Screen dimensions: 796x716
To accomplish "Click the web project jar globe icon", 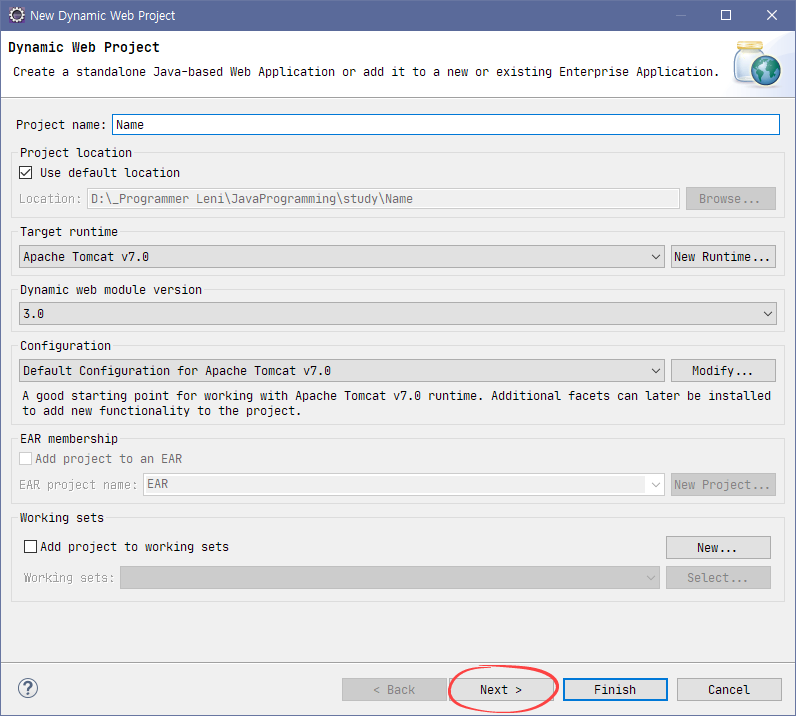I will coord(757,63).
